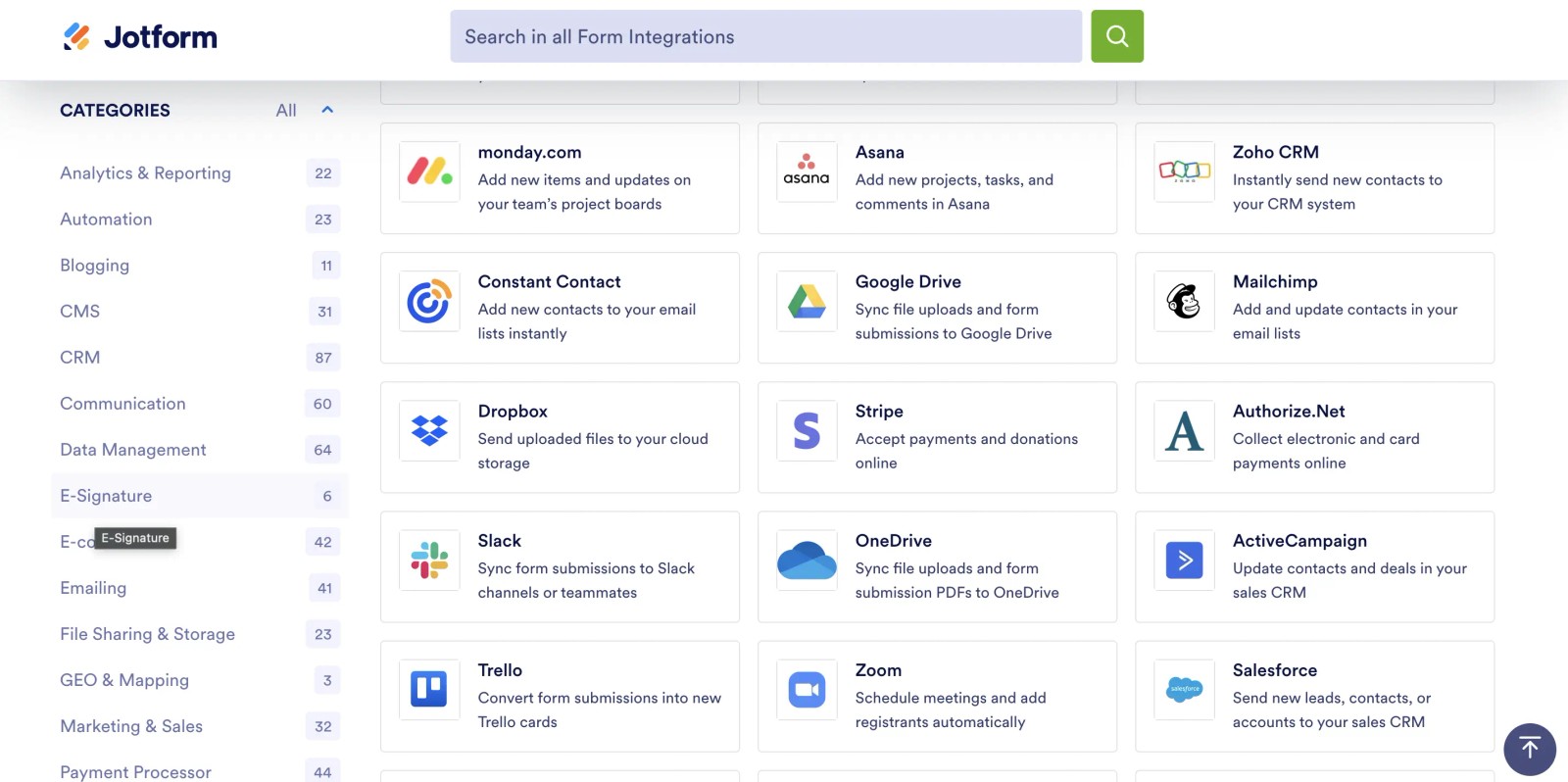
Task: Select the All categories filter
Action: click(x=286, y=111)
